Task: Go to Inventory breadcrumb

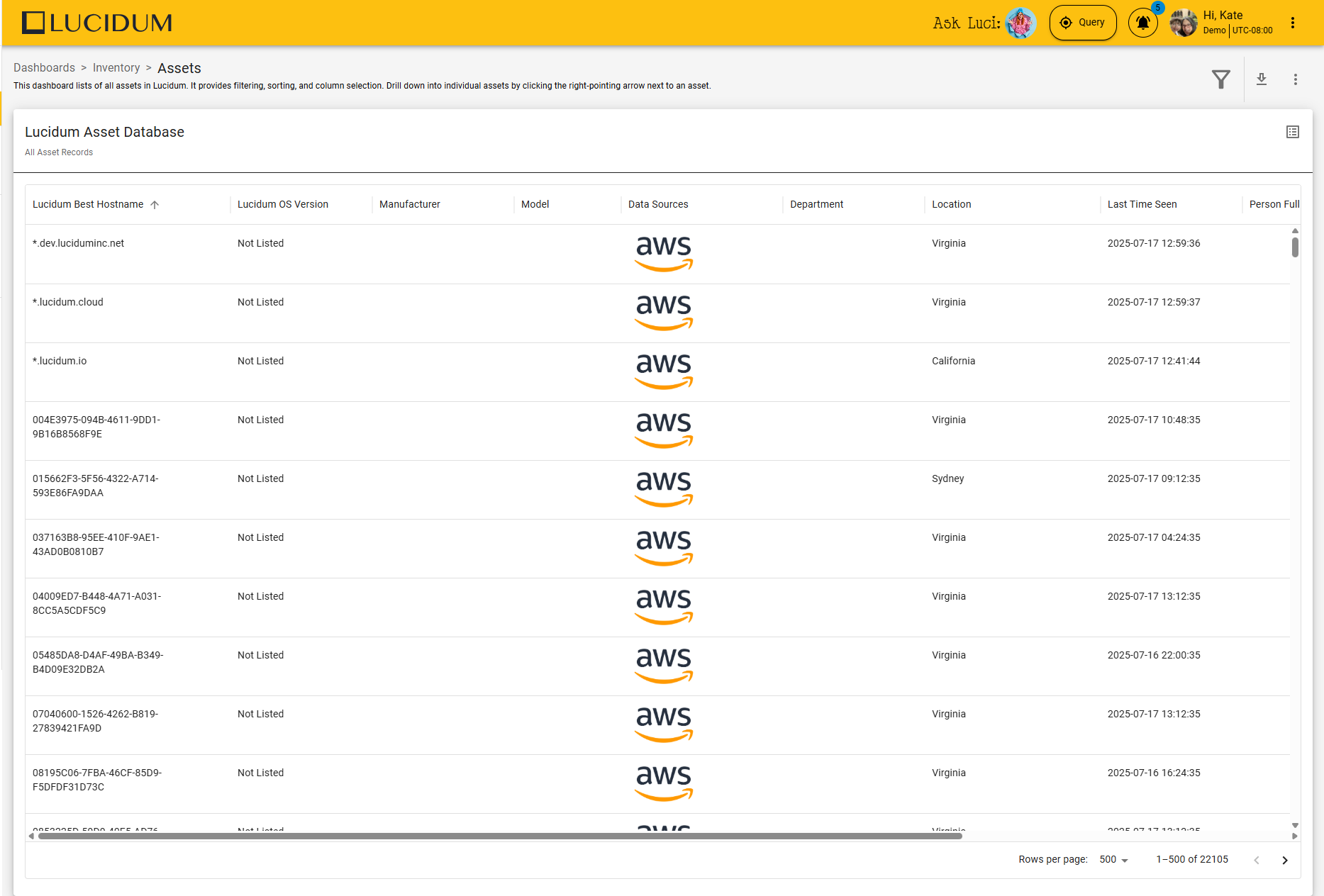Action: [x=116, y=67]
